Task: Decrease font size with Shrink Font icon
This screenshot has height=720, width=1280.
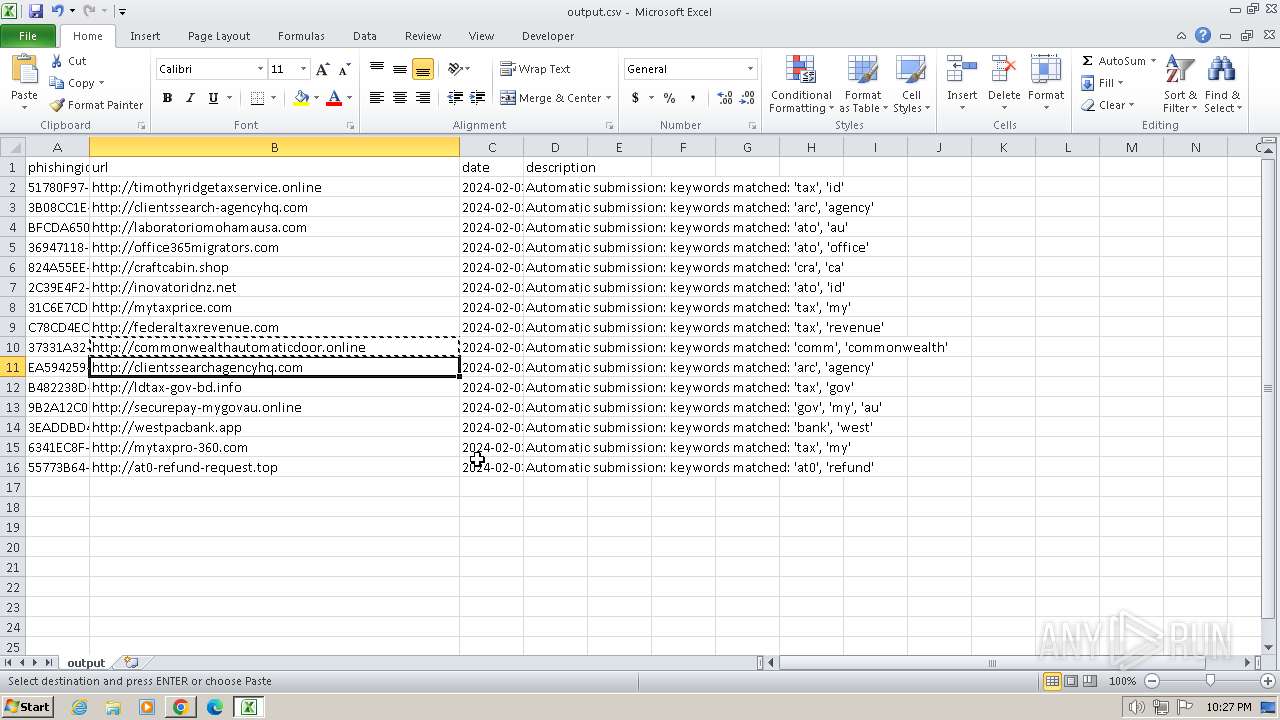Action: [x=344, y=69]
